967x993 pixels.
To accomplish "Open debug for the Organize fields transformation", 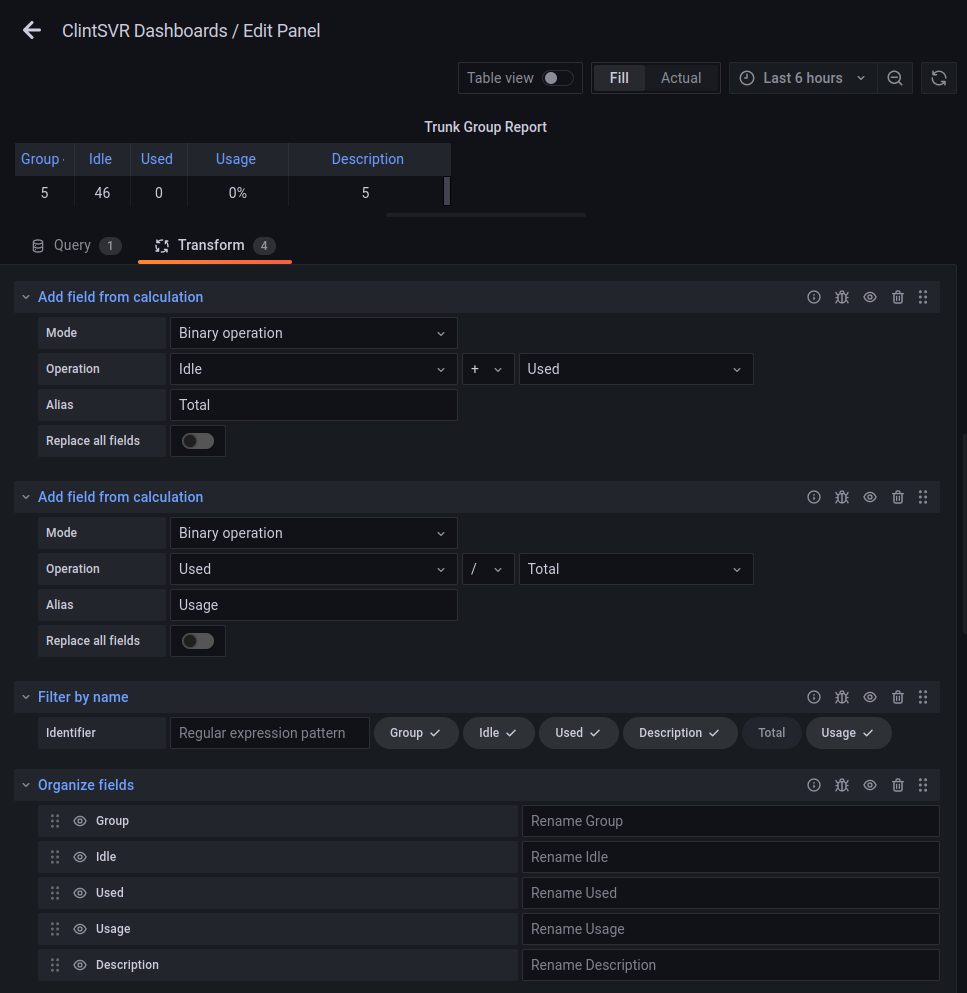I will click(x=842, y=785).
